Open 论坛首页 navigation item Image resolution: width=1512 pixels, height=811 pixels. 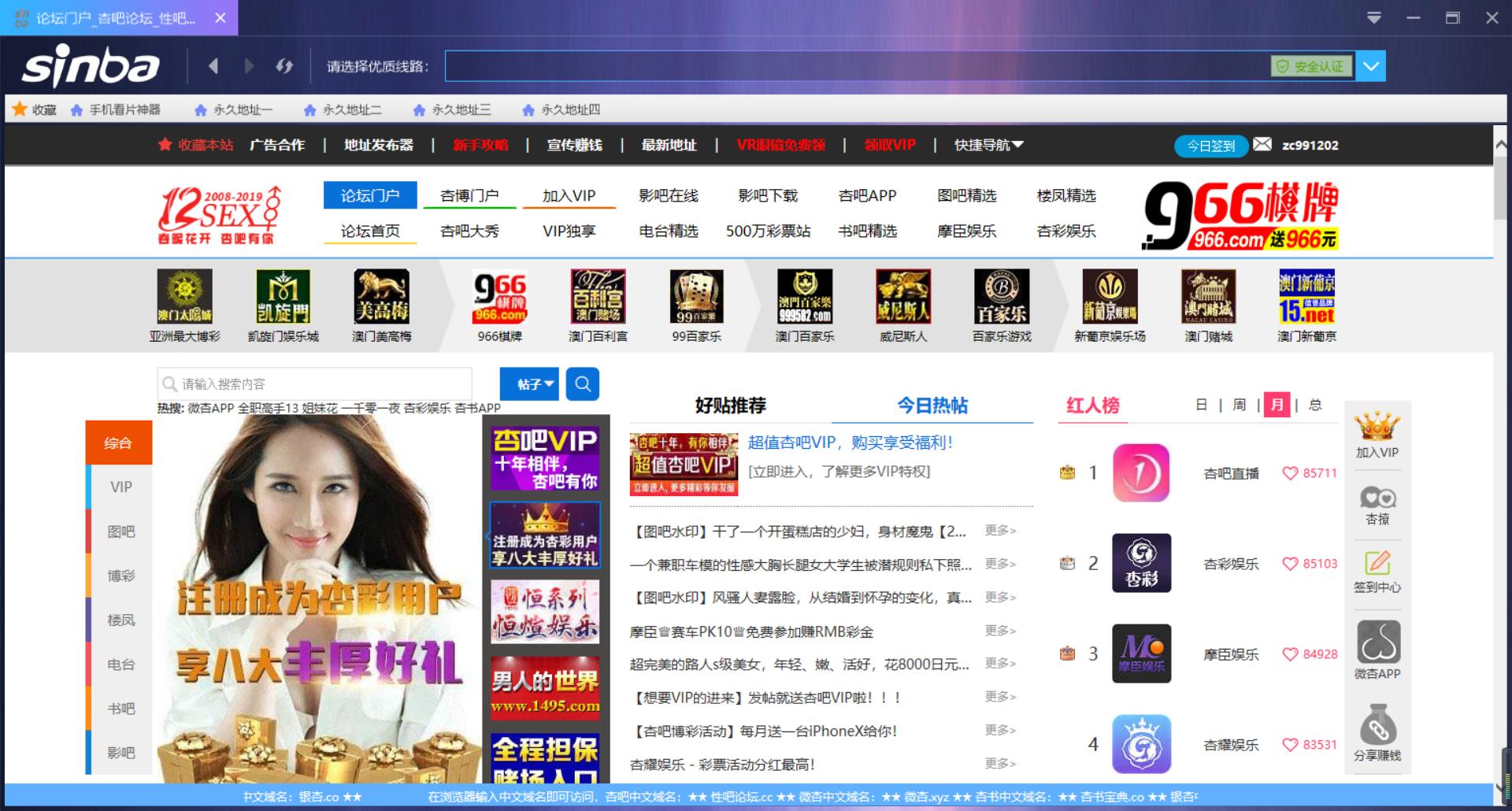pos(370,231)
